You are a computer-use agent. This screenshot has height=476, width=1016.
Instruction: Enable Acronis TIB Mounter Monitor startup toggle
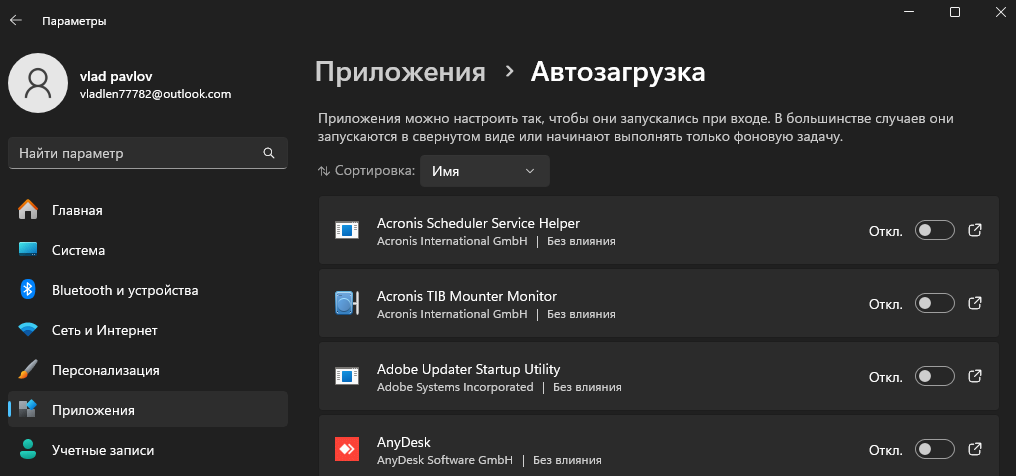click(x=934, y=302)
